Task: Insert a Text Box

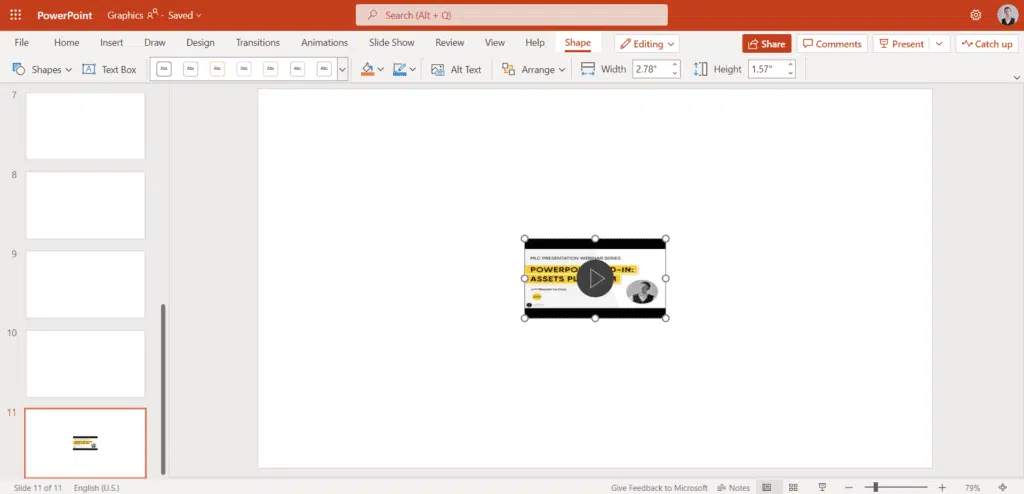Action: tap(109, 70)
